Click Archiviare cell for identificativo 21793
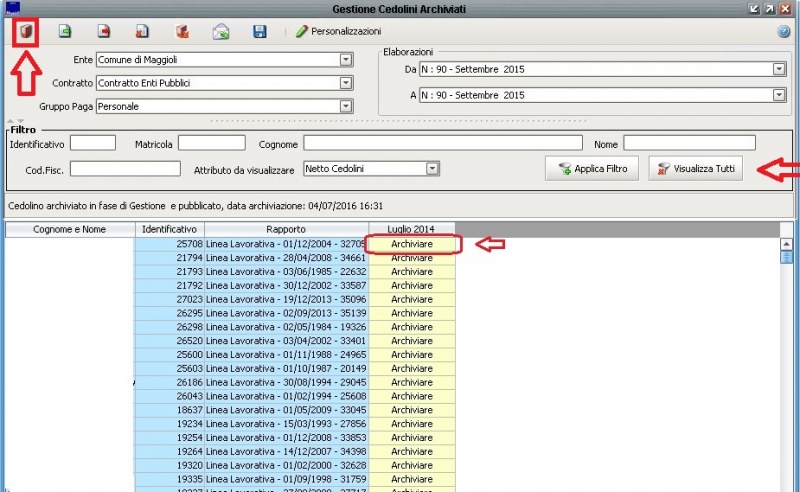The width and height of the screenshot is (800, 492). pos(412,272)
